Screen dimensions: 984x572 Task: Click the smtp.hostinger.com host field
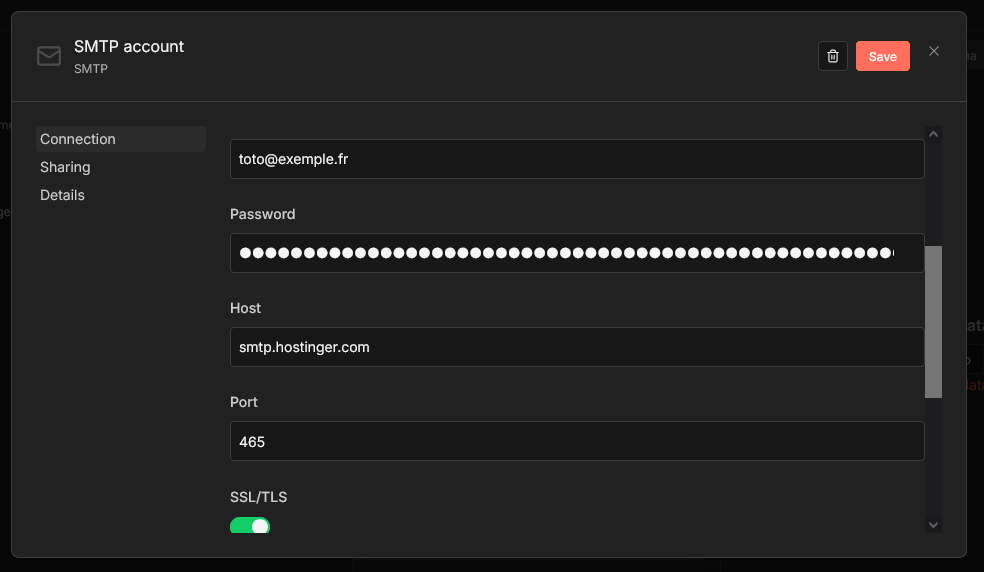(x=577, y=347)
